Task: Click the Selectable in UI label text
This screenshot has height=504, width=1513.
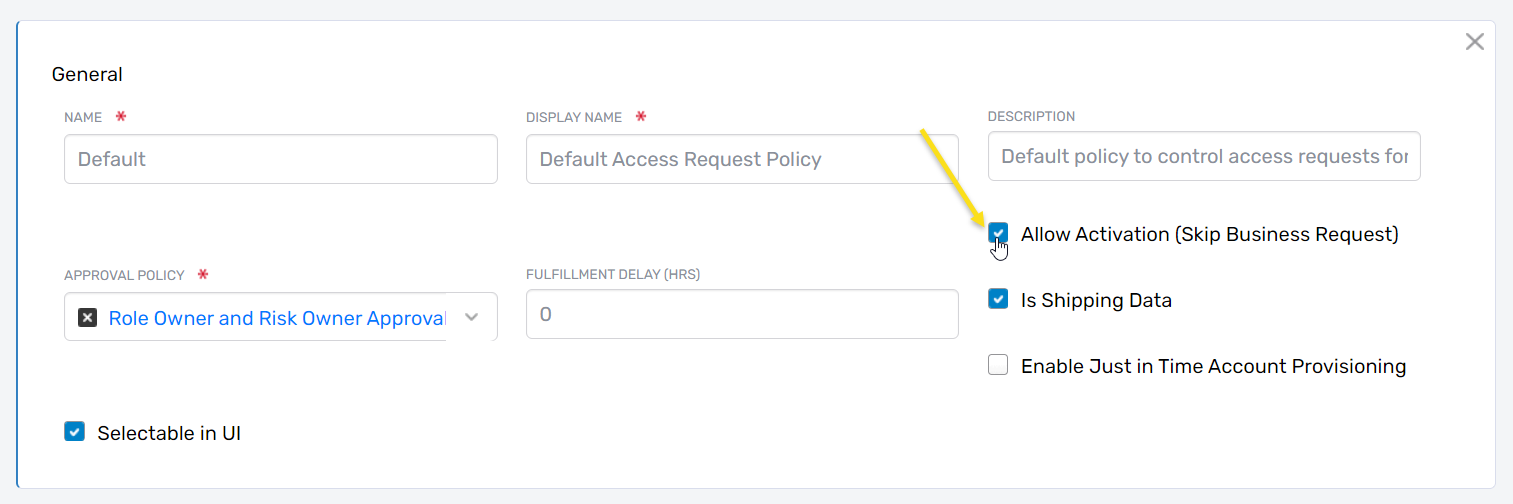Action: point(169,433)
